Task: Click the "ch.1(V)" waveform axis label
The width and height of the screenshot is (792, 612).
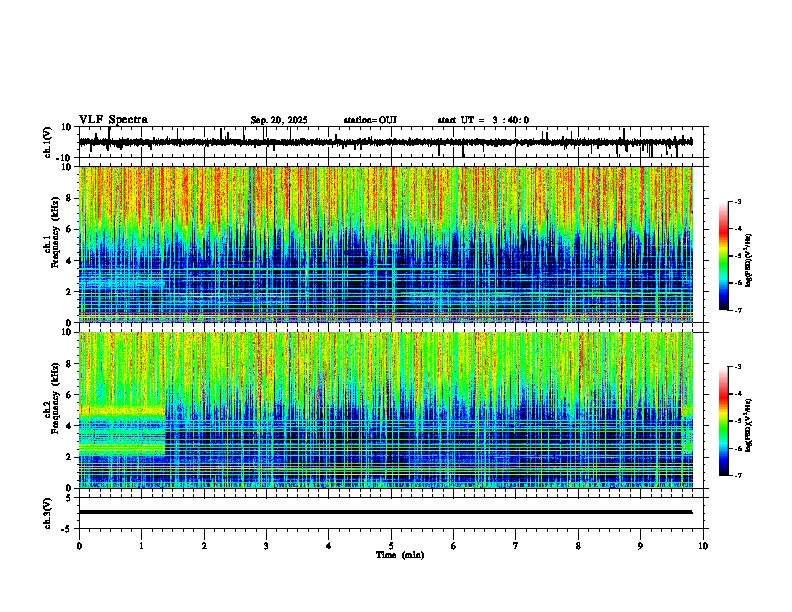Action: click(48, 142)
